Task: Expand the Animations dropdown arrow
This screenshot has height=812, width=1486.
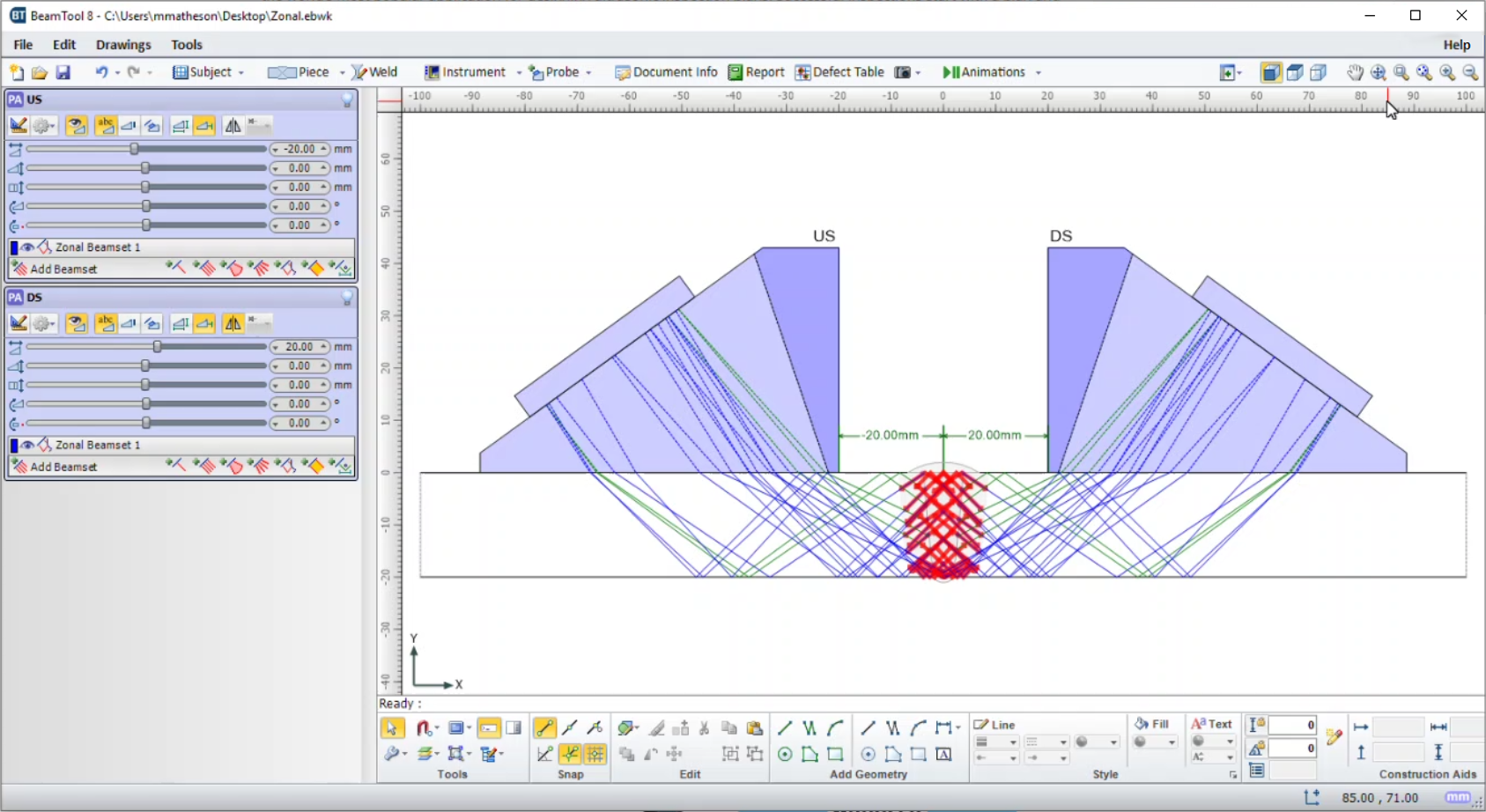Action: coord(1039,73)
